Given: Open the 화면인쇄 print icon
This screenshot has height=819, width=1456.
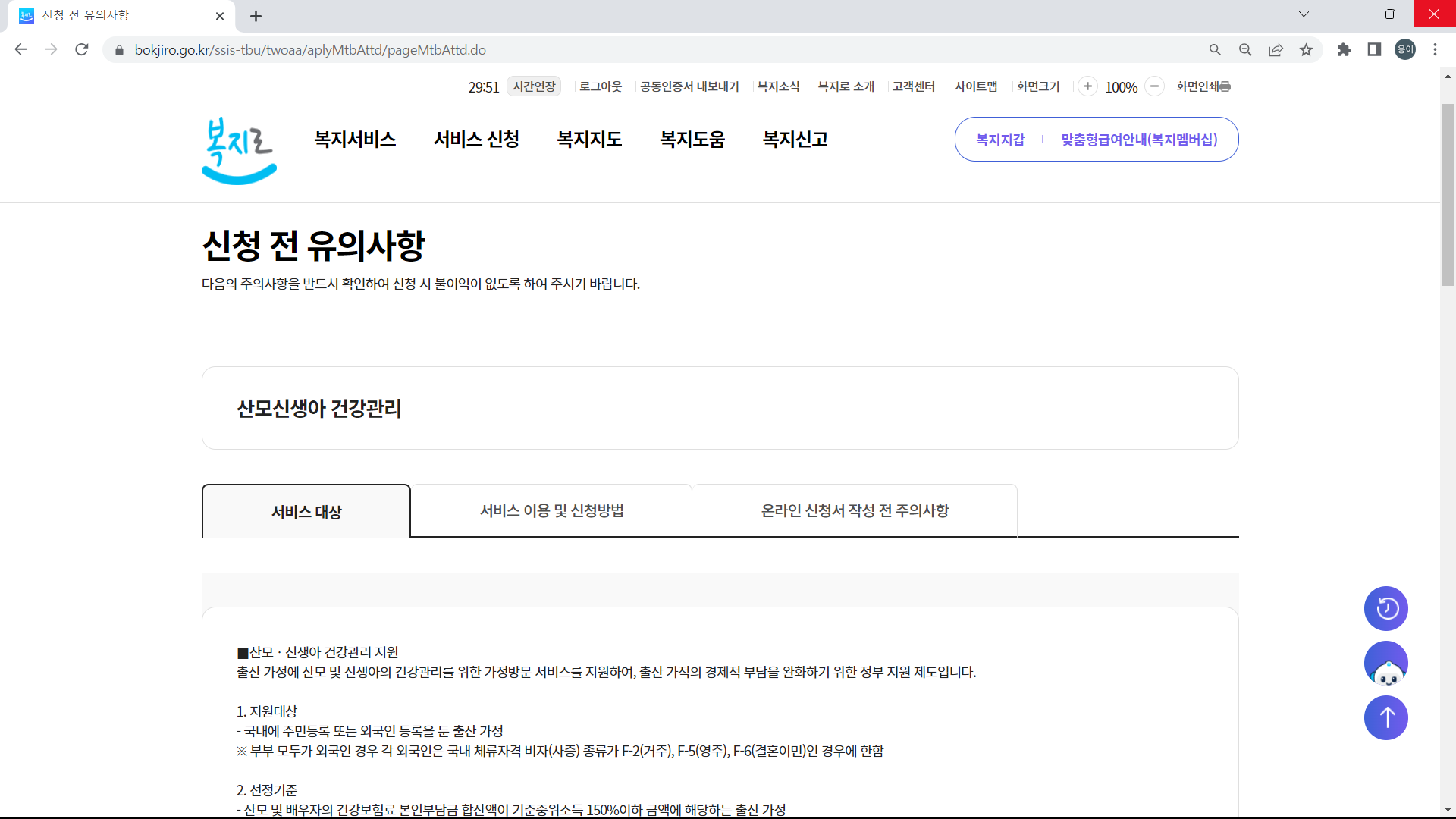Looking at the screenshot, I should pyautogui.click(x=1226, y=86).
